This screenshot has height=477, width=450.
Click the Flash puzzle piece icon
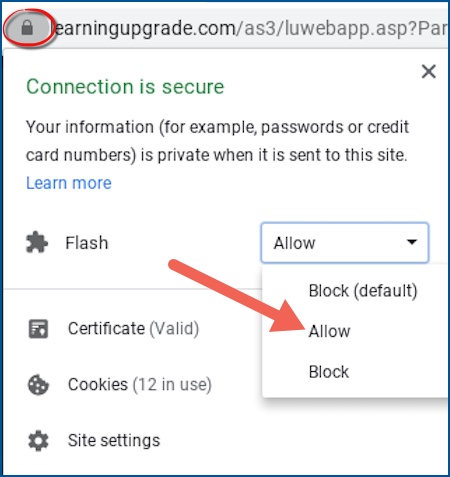(x=37, y=242)
